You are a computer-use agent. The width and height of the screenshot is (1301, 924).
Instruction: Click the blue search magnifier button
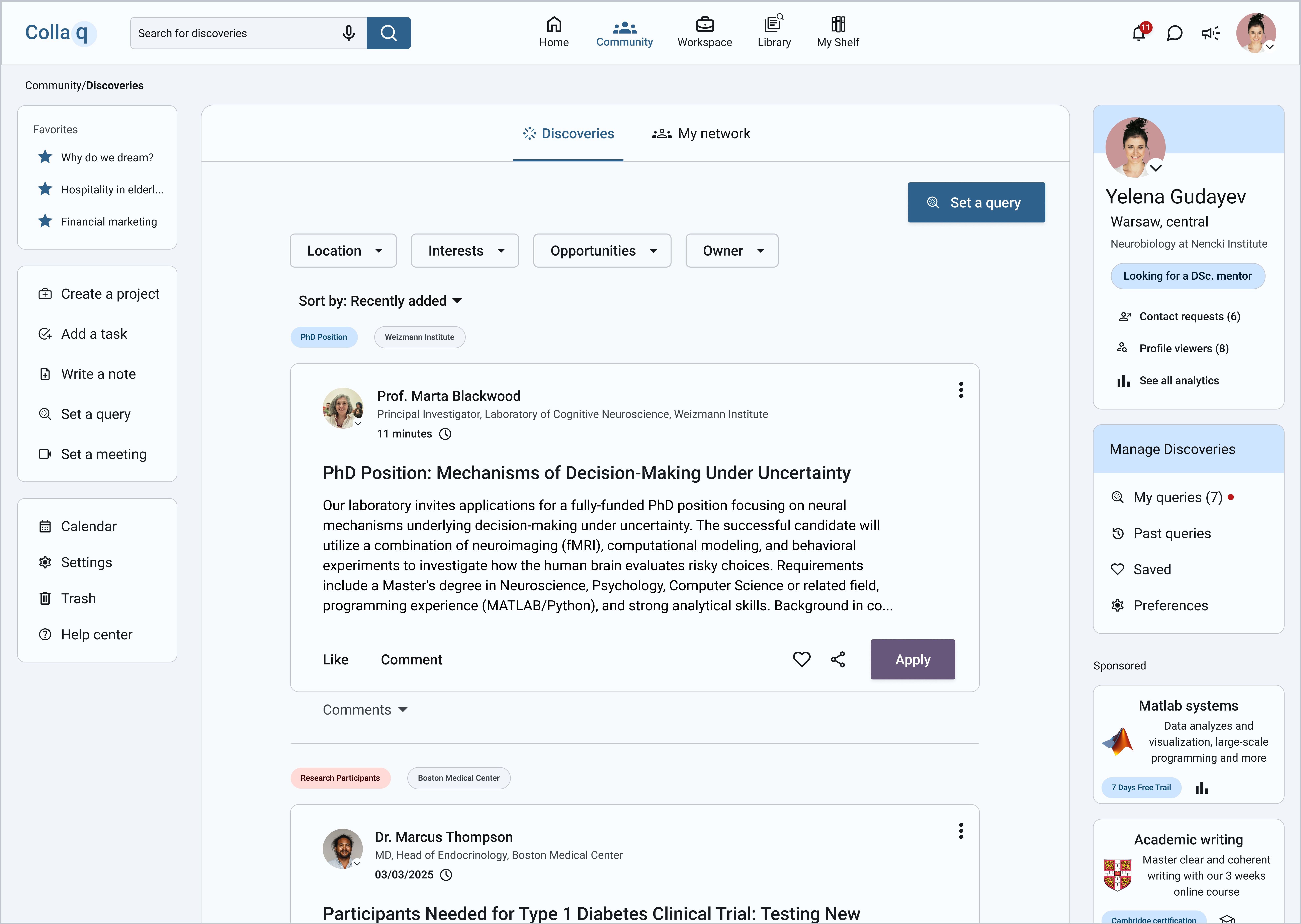click(x=389, y=33)
